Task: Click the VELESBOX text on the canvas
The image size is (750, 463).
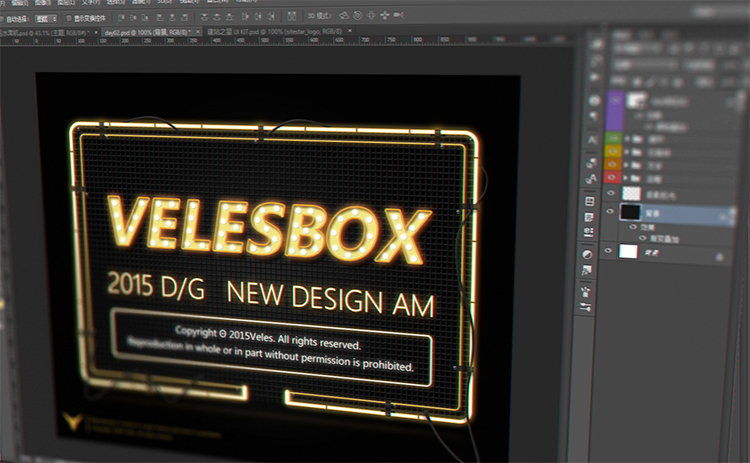Action: [x=268, y=230]
